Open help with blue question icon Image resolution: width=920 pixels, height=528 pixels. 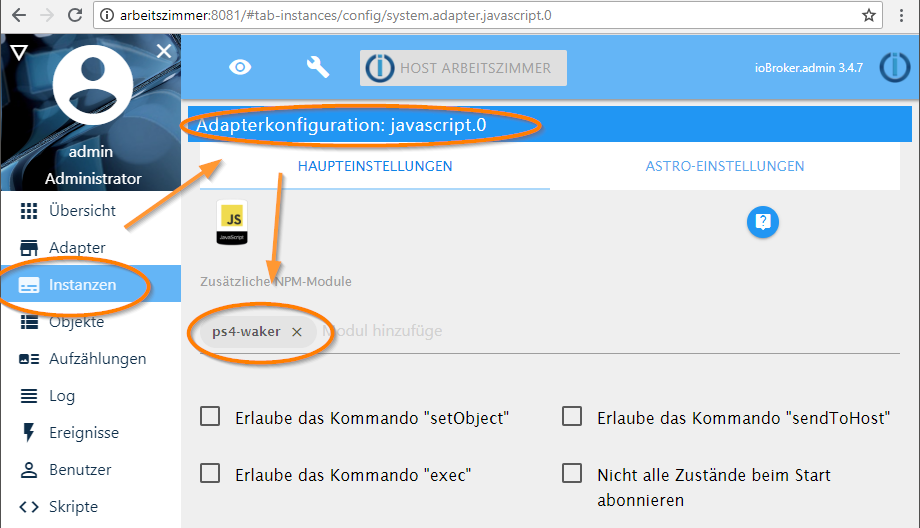(x=763, y=222)
